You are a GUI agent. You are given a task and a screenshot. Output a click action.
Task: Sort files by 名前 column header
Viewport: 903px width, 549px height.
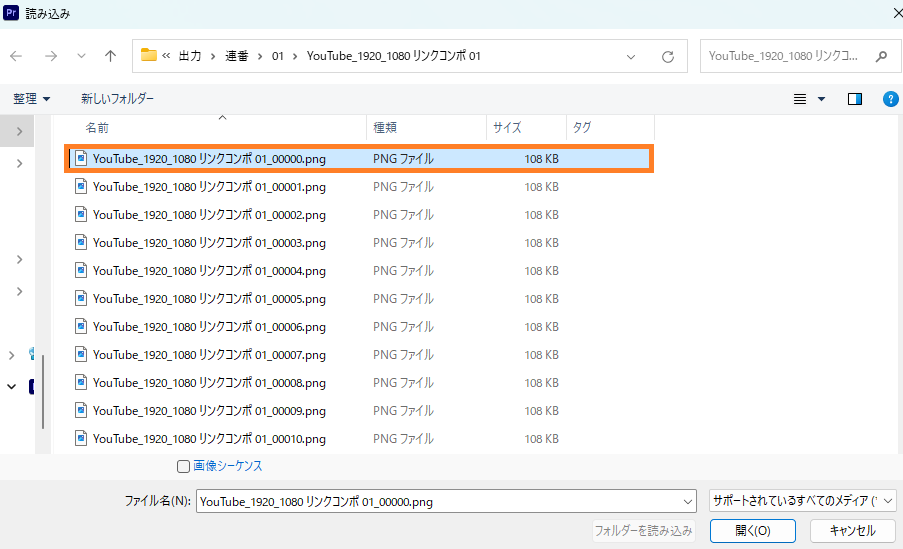pyautogui.click(x=97, y=128)
